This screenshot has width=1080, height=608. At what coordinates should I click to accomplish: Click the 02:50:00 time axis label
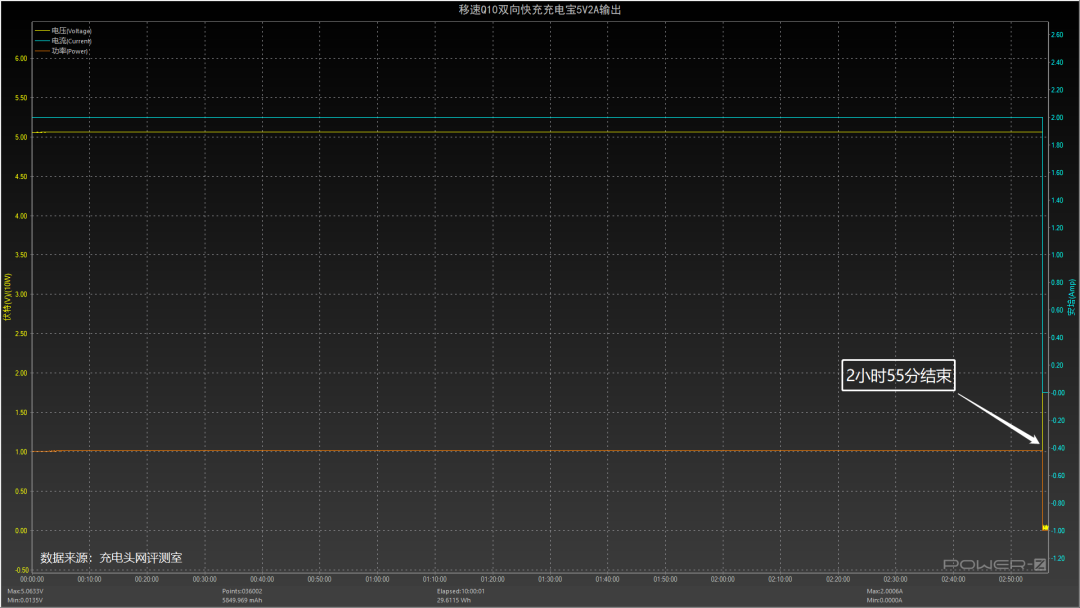[1010, 580]
